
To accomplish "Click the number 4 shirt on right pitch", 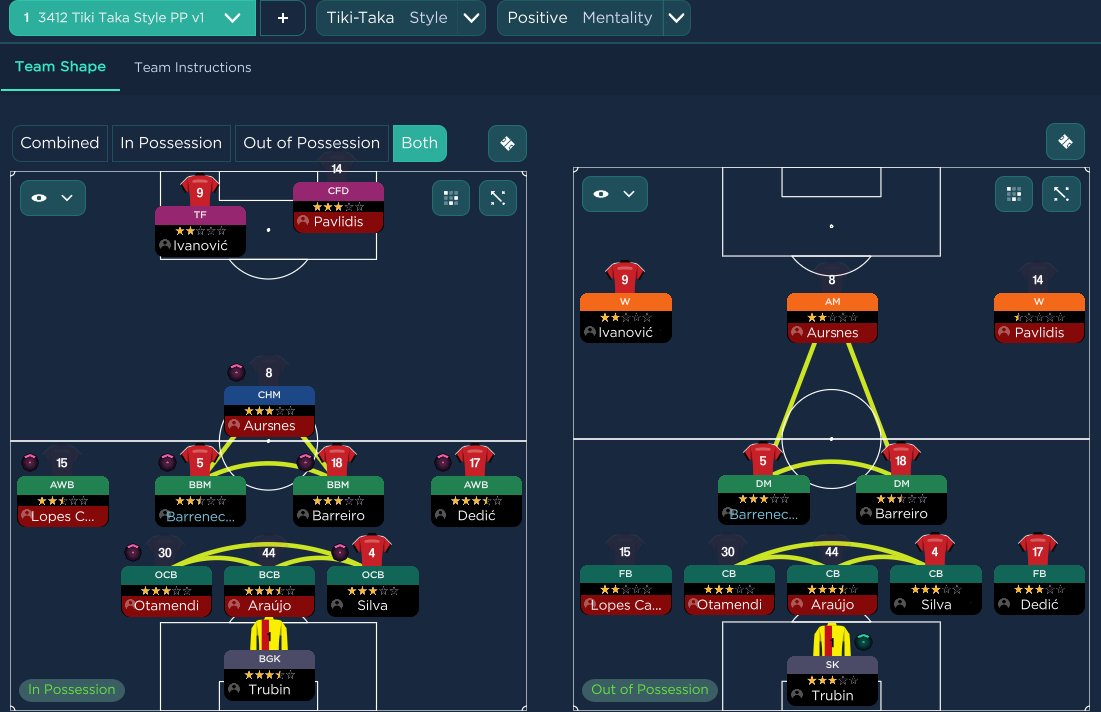I will point(935,550).
